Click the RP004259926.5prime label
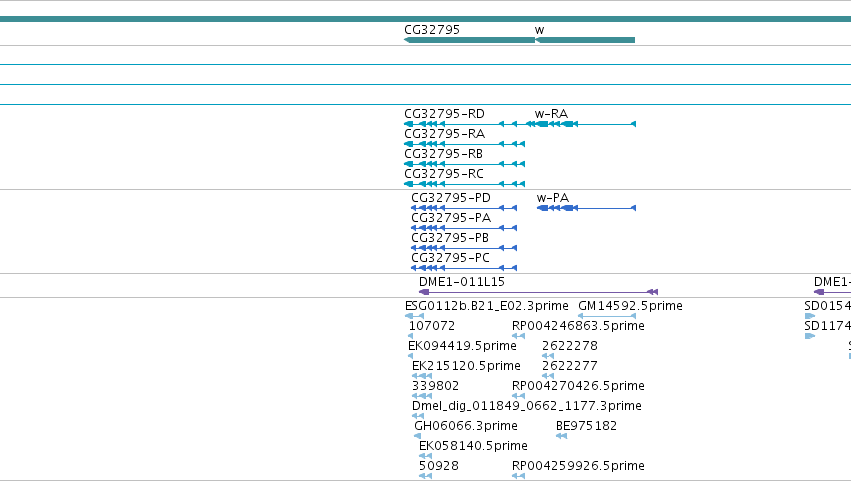 click(578, 466)
